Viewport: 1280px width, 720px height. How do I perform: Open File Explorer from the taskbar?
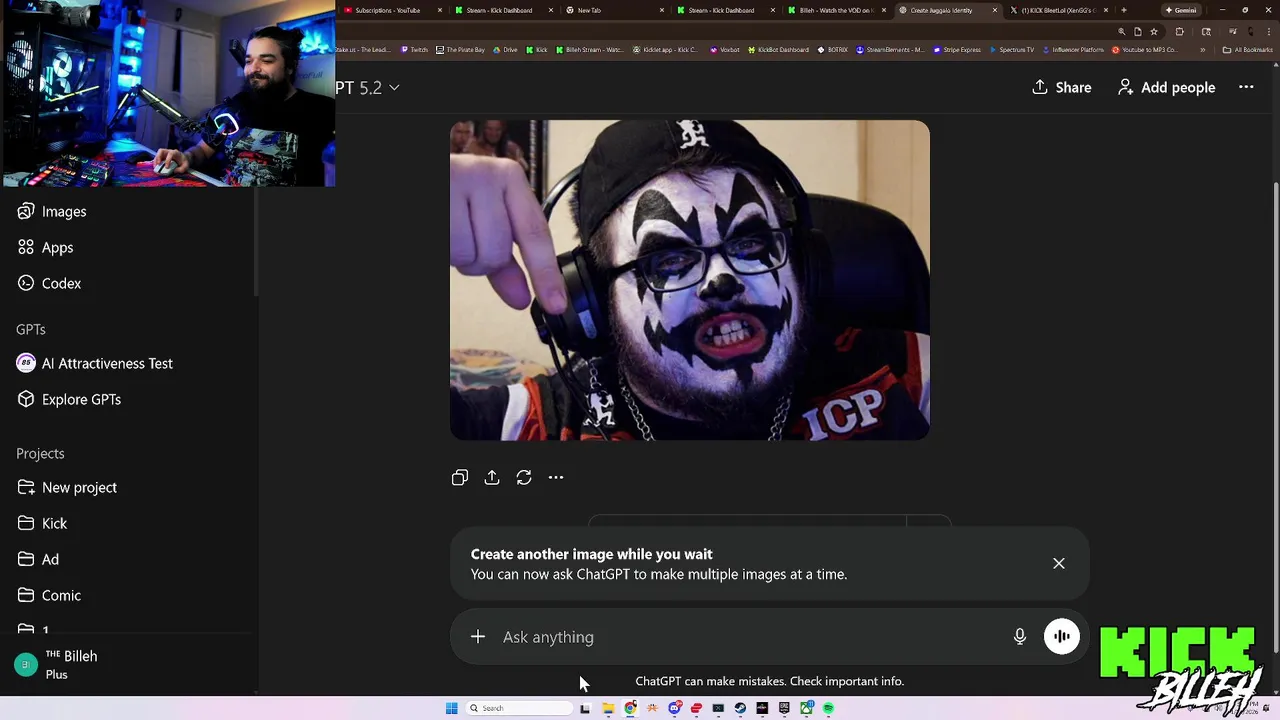[x=608, y=708]
